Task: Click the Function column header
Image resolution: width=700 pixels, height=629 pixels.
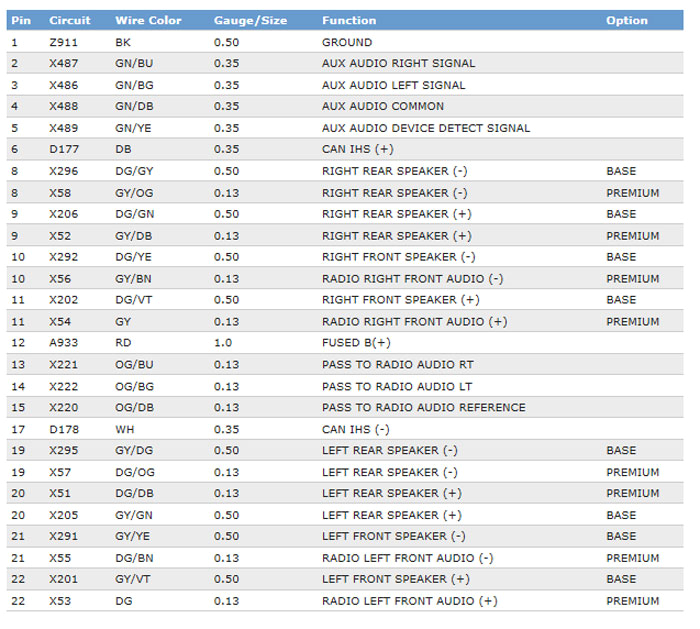Action: point(349,20)
